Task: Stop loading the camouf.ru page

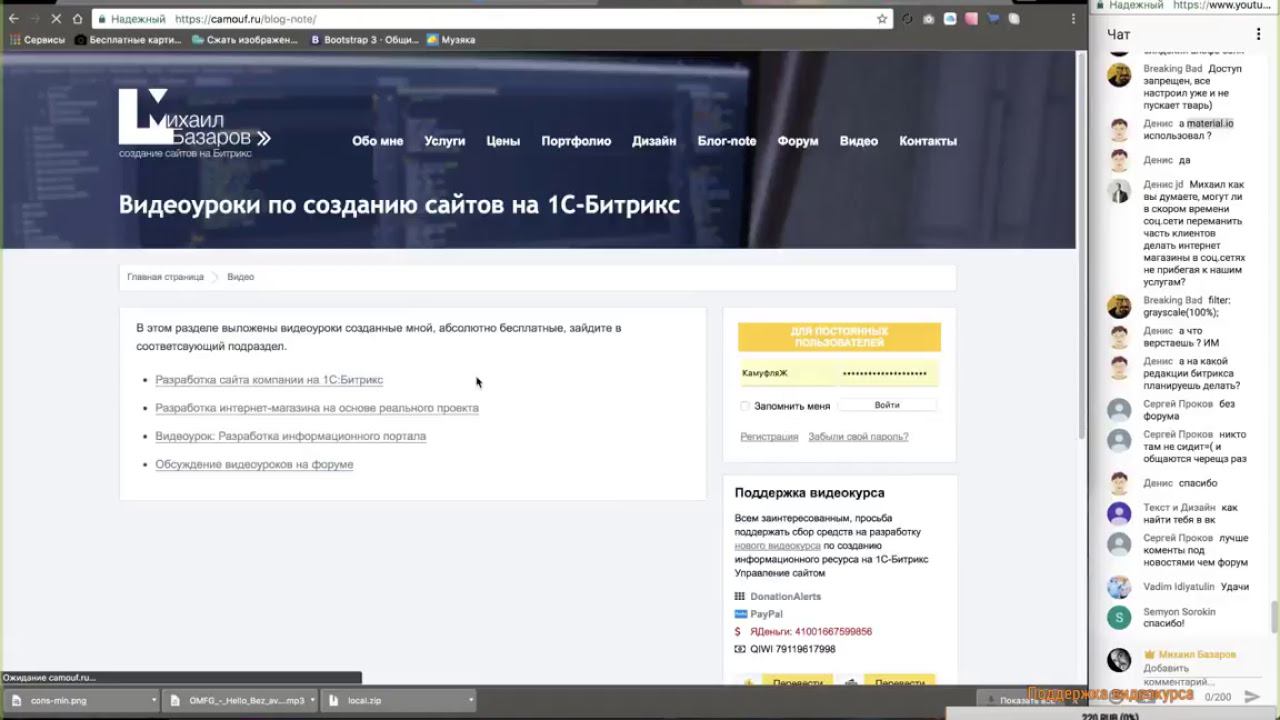Action: (54, 19)
